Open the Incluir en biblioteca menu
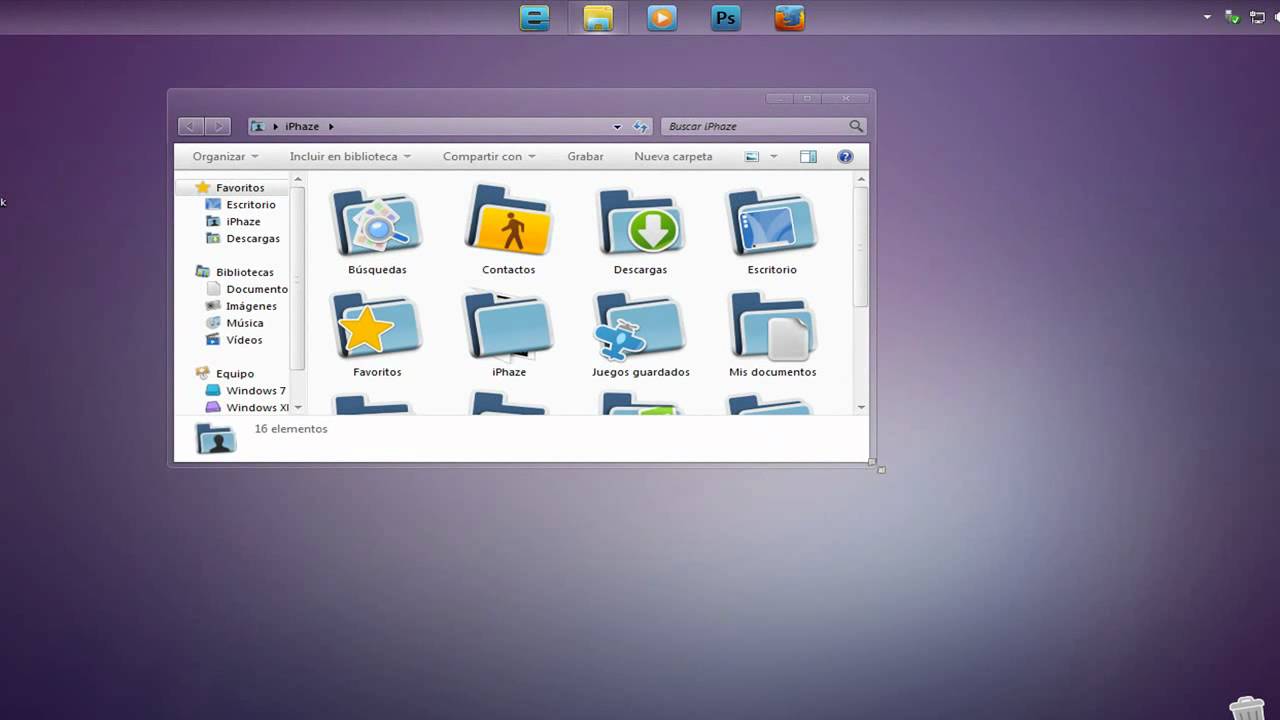The width and height of the screenshot is (1280, 720). click(343, 156)
